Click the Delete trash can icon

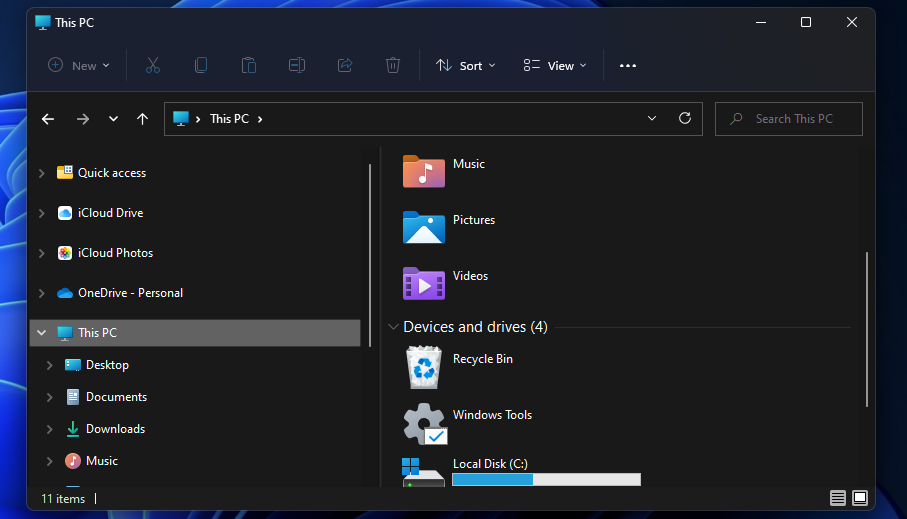tap(393, 65)
